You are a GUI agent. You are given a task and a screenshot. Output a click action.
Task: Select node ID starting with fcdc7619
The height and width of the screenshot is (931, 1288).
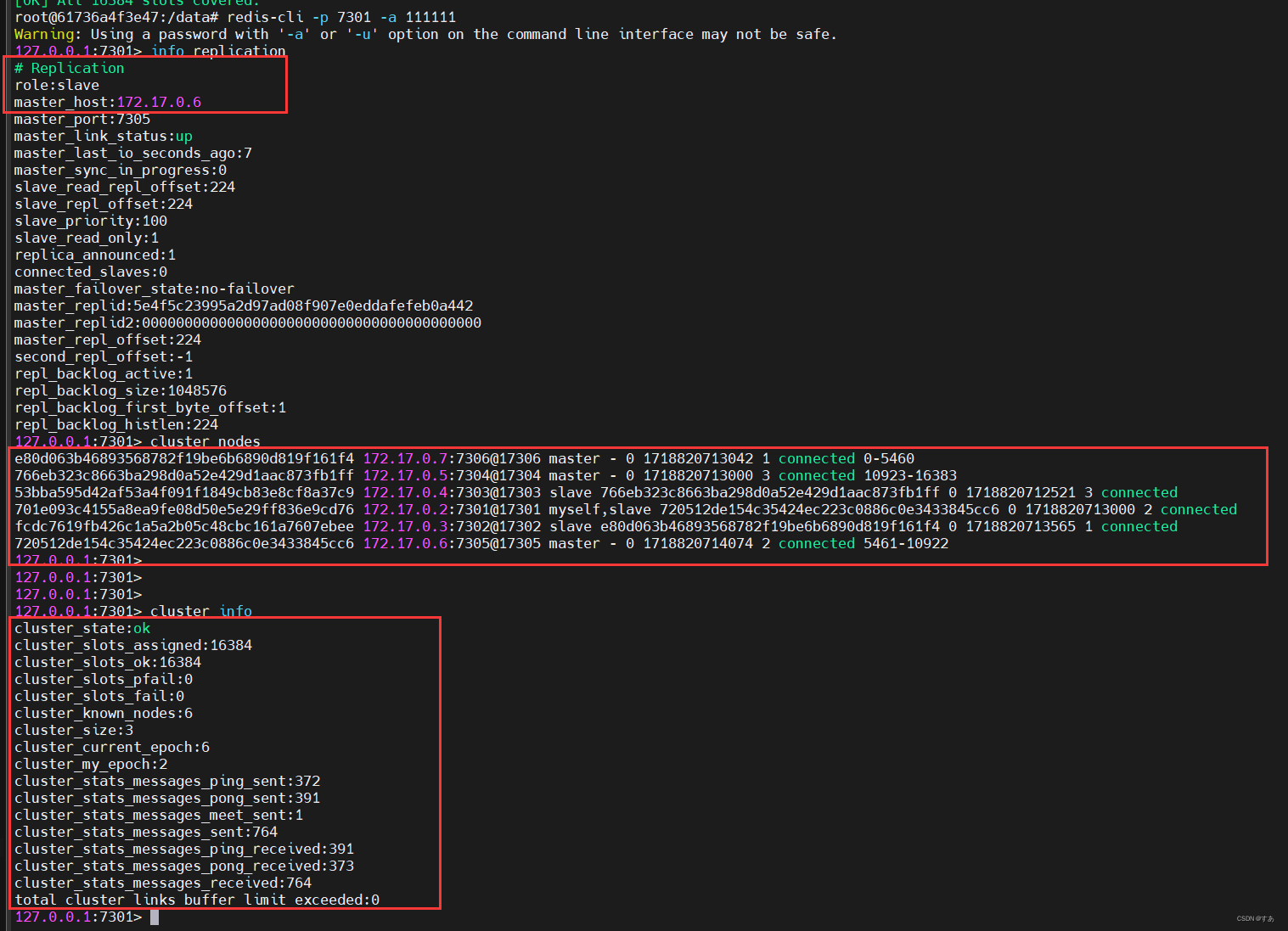click(184, 526)
